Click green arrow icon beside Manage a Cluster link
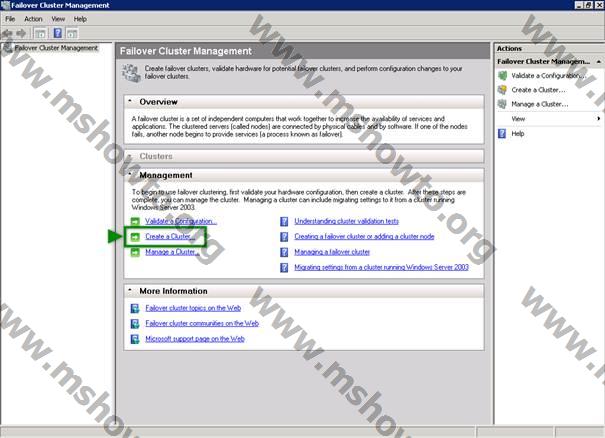Screen dimensions: 605x438 [135, 252]
